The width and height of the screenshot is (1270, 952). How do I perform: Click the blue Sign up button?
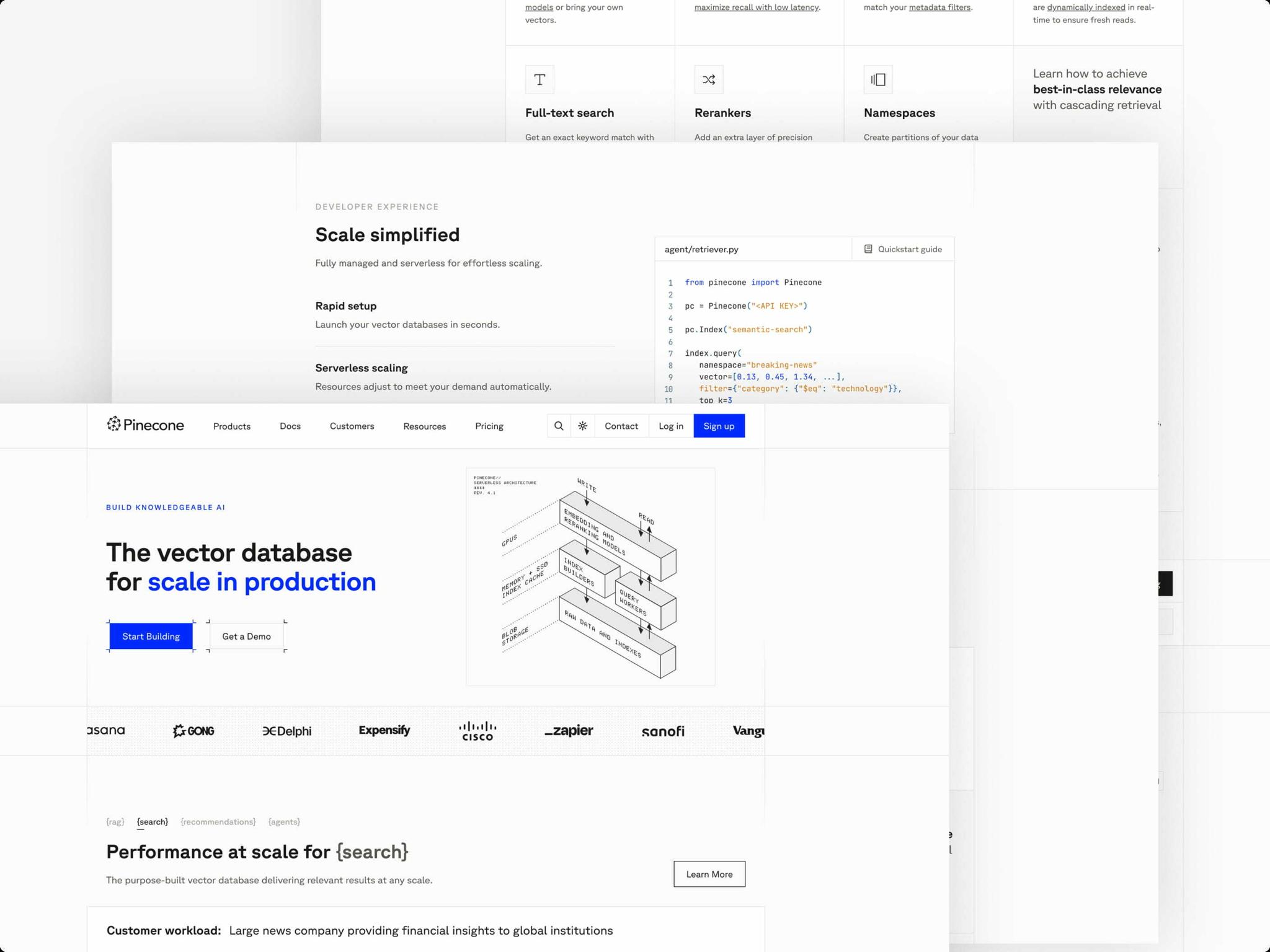[x=719, y=426]
